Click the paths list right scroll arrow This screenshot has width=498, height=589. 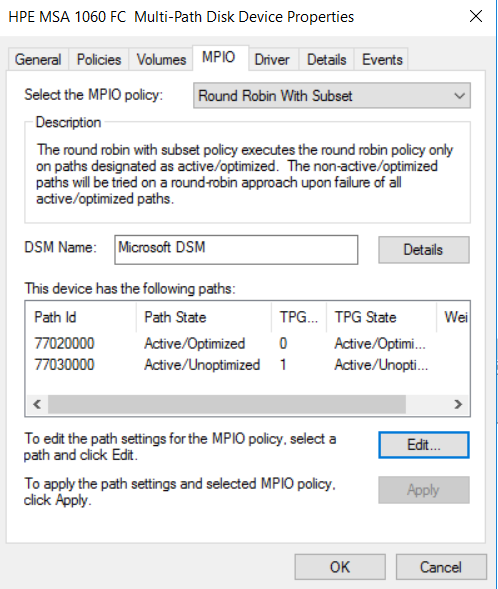[x=458, y=405]
